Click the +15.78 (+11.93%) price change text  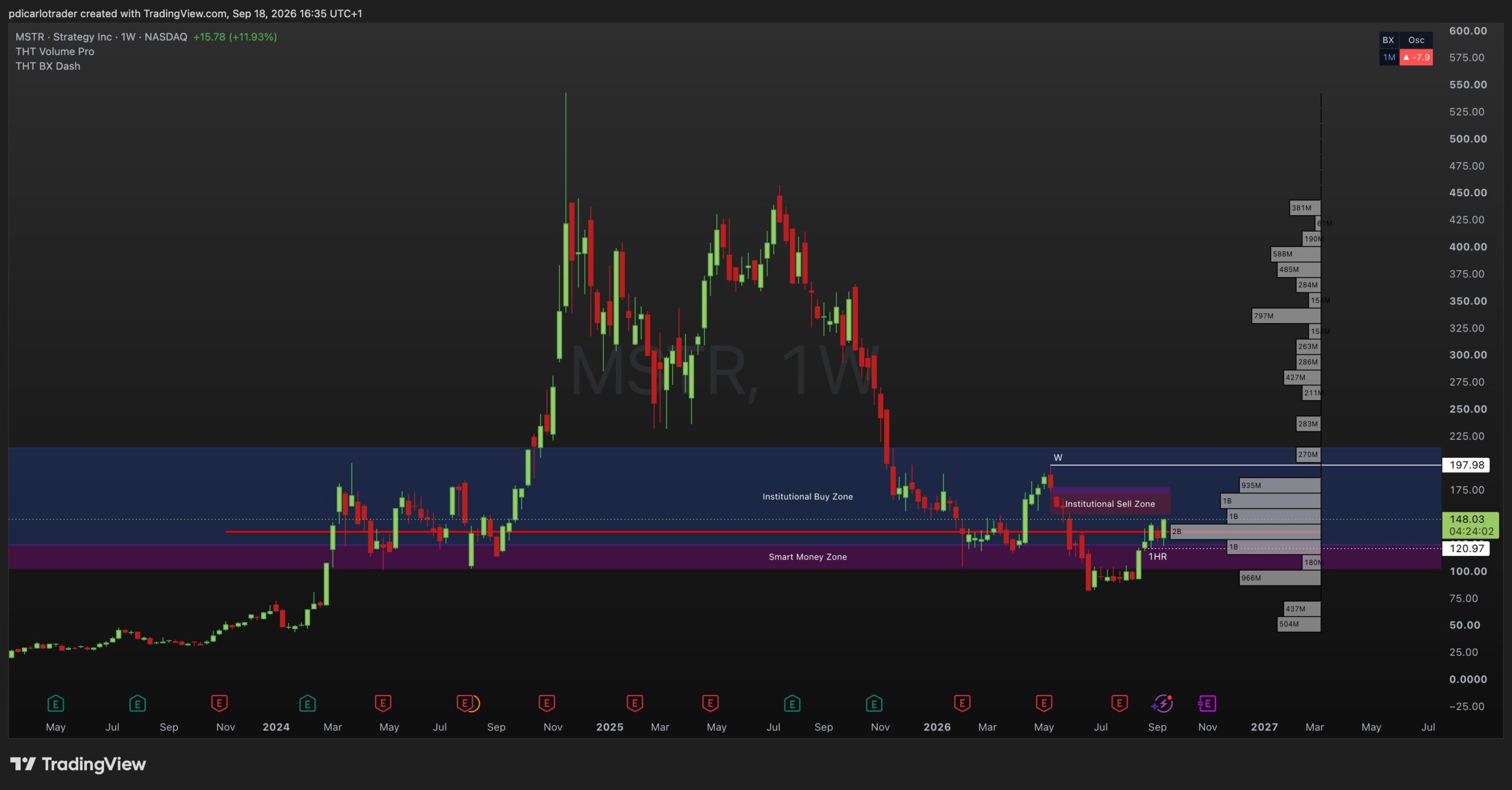tap(235, 37)
